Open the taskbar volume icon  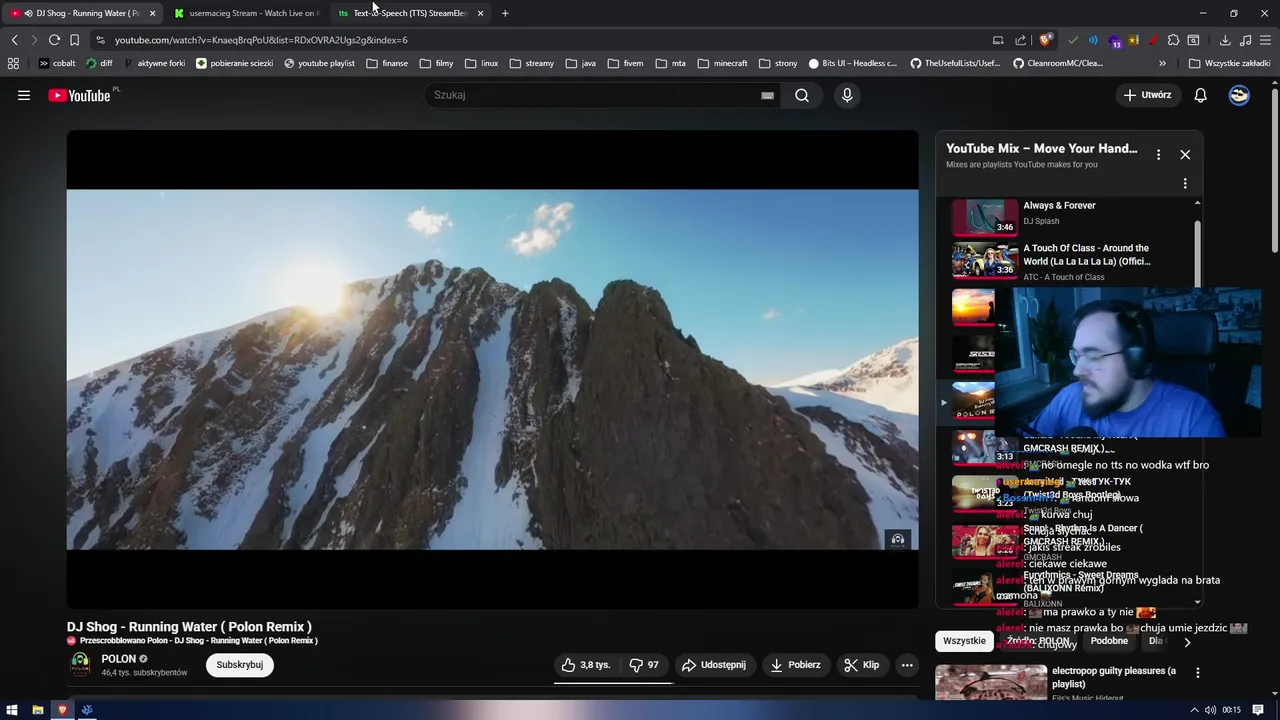coord(1210,710)
